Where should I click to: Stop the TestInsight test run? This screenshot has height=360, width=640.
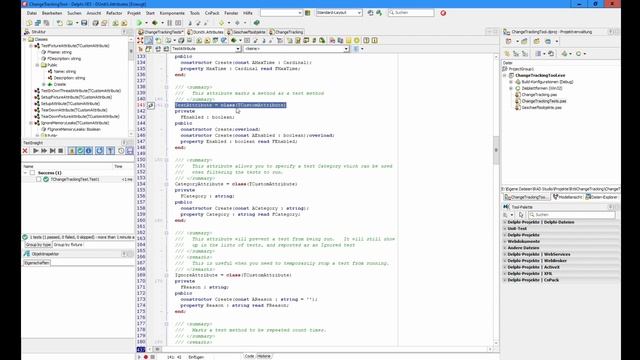coord(61,151)
